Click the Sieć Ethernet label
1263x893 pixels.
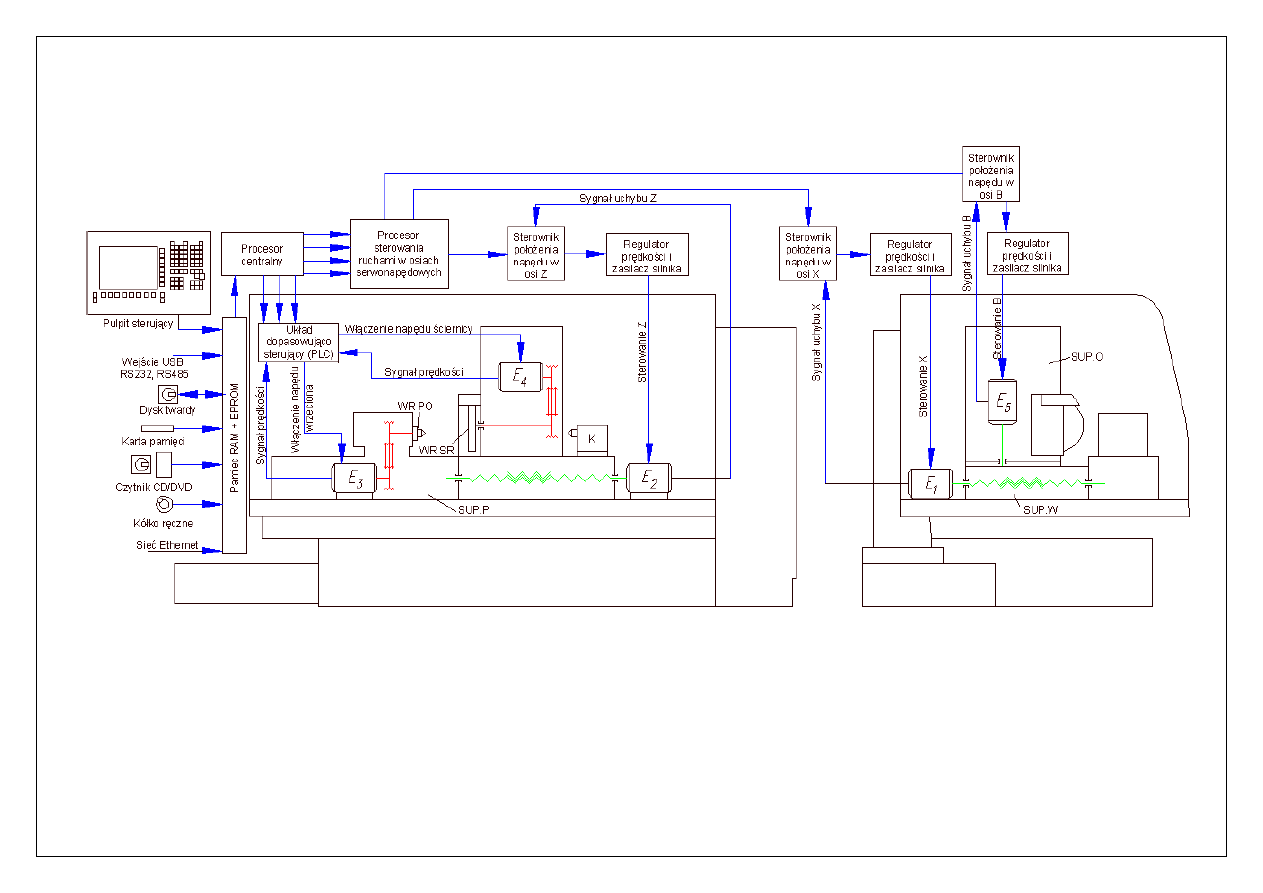point(167,546)
